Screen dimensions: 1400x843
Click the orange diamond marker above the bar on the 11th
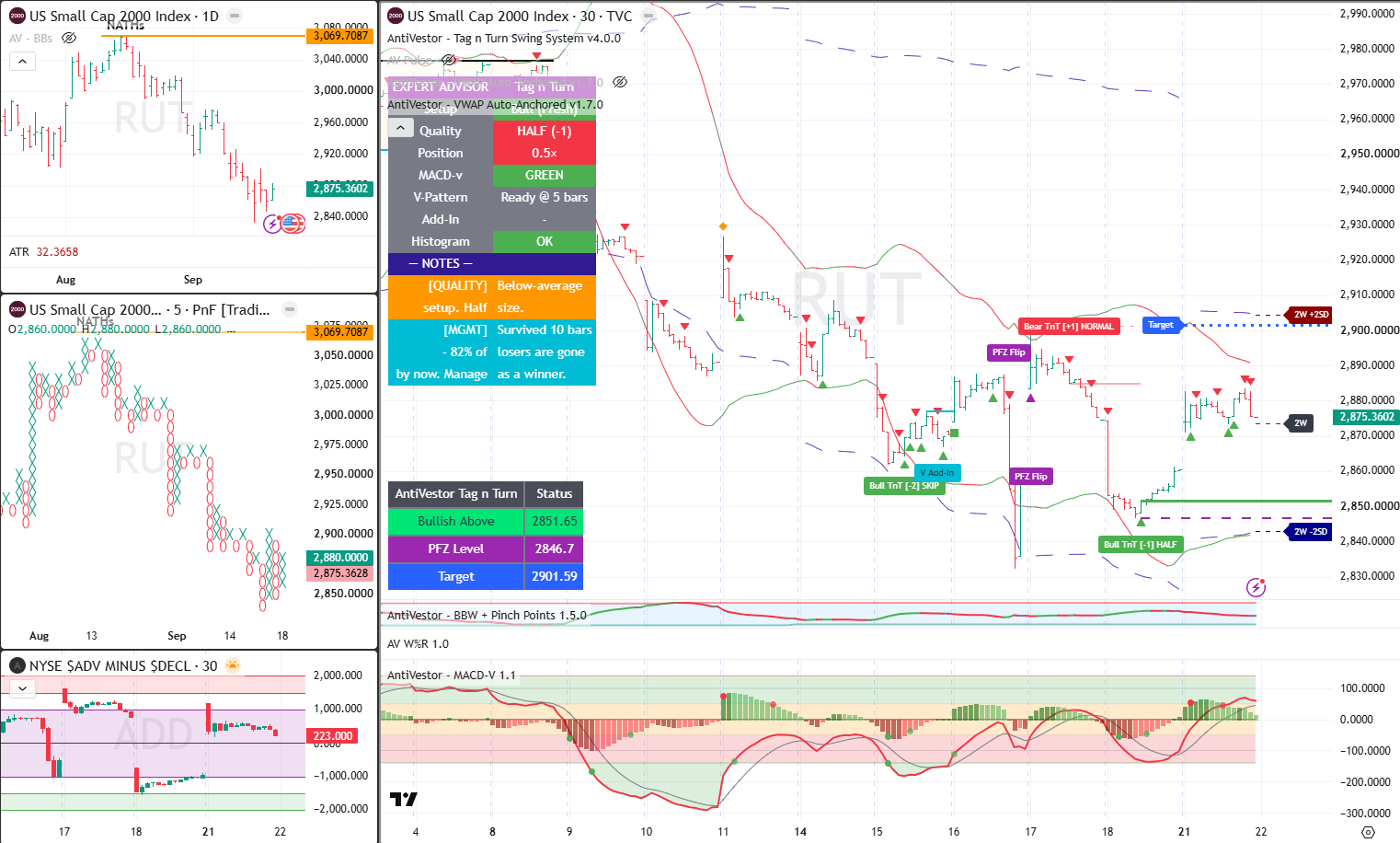(723, 226)
